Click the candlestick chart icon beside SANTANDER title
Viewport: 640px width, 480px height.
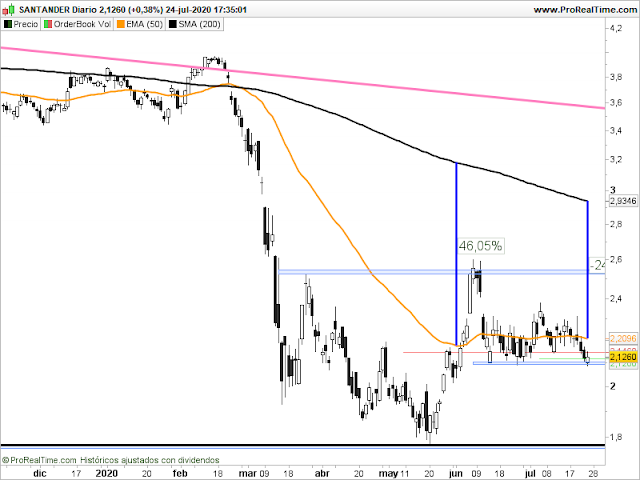pyautogui.click(x=9, y=9)
